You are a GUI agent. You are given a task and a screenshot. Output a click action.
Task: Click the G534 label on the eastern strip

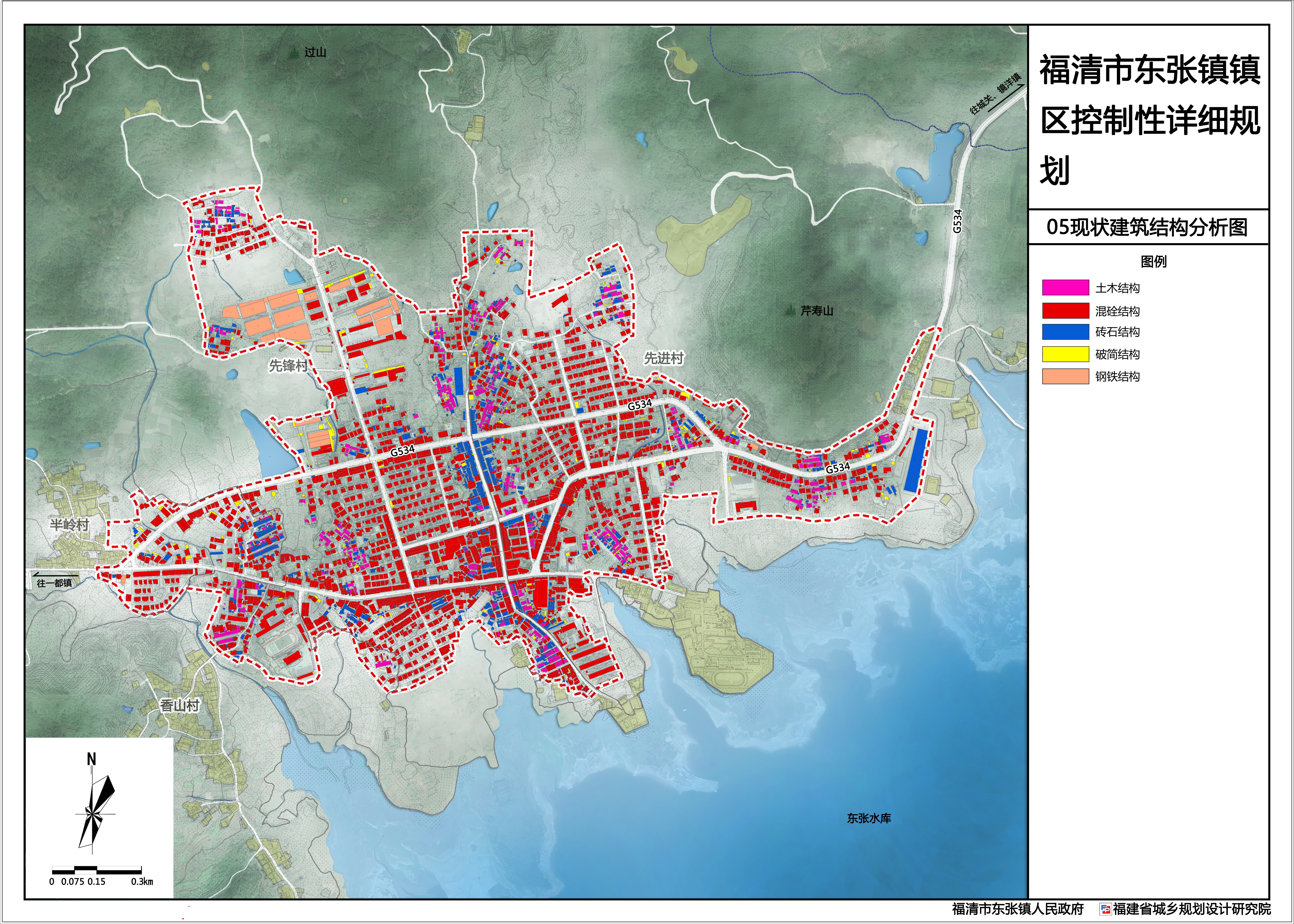pos(838,468)
